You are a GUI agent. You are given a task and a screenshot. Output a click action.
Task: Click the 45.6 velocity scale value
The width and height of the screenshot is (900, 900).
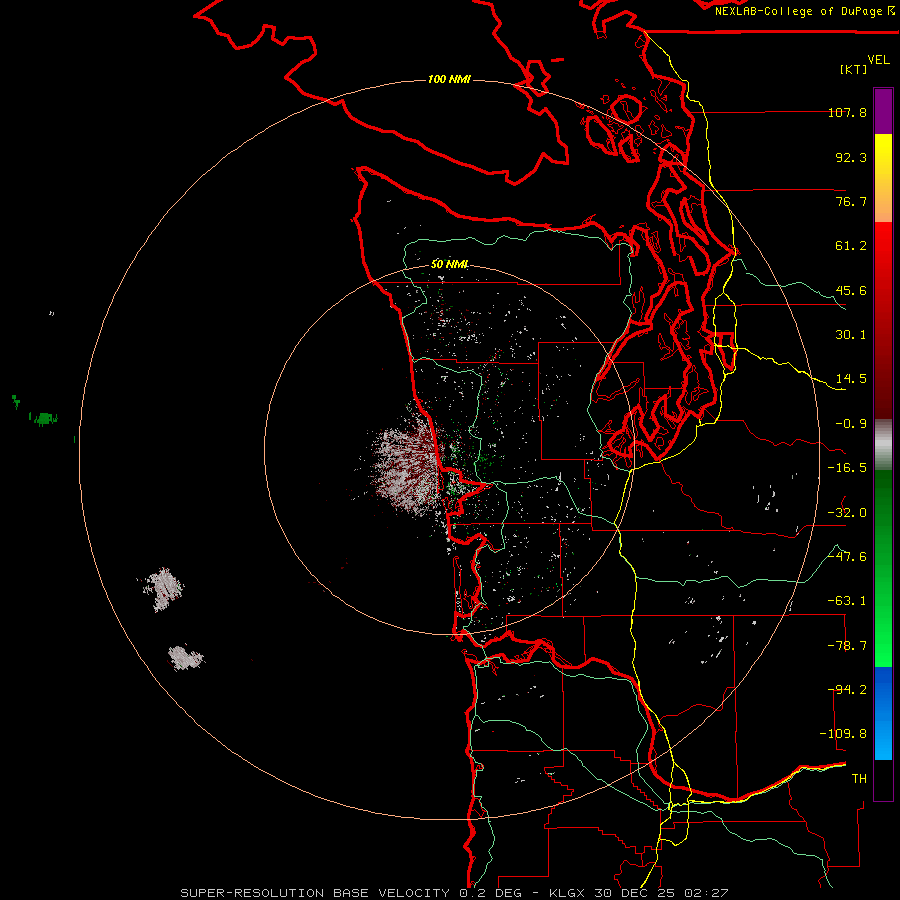coord(851,290)
